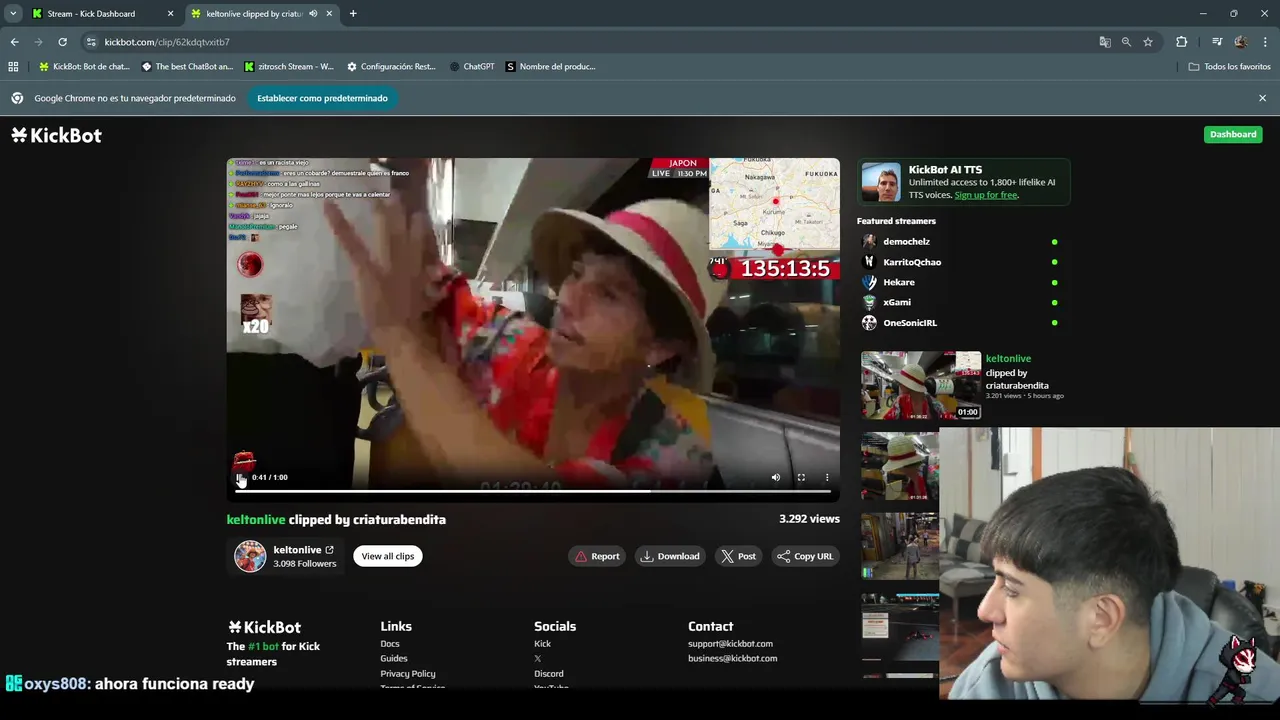
Task: Open the Chrome profile avatar
Action: (x=1241, y=42)
